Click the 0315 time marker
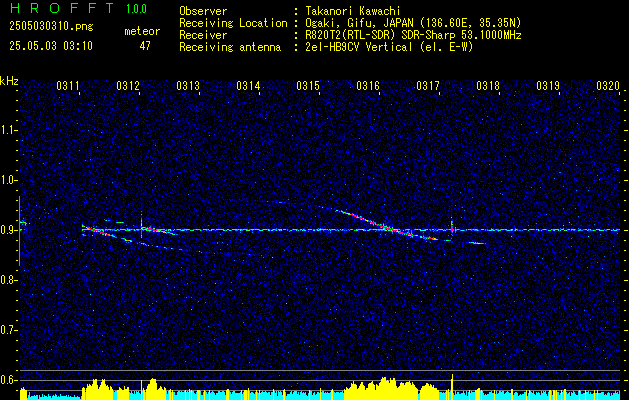The image size is (629, 400). (x=308, y=85)
